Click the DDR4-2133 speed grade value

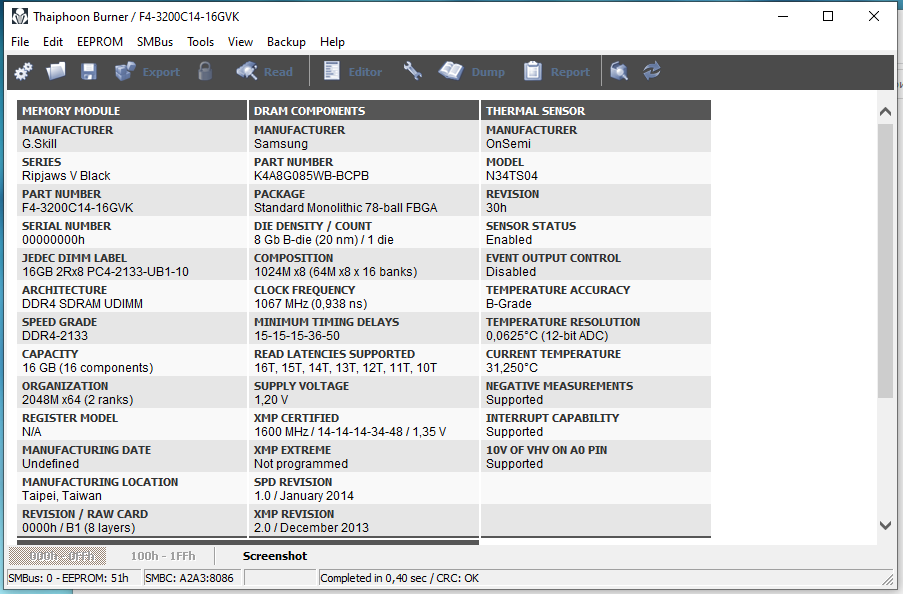tap(55, 336)
